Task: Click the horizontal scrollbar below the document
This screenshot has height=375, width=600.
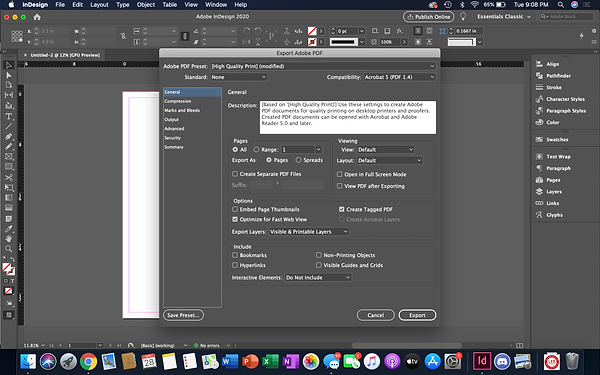Action: click(x=407, y=345)
